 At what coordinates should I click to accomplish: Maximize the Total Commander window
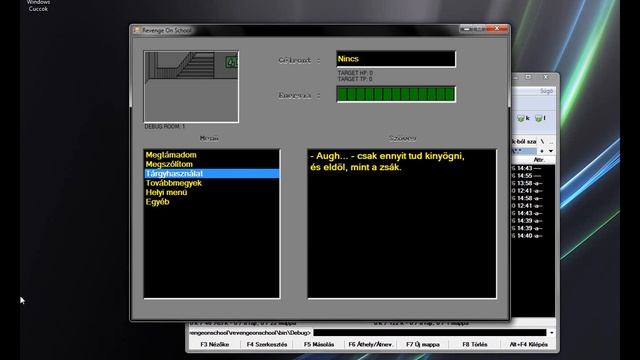(x=528, y=77)
